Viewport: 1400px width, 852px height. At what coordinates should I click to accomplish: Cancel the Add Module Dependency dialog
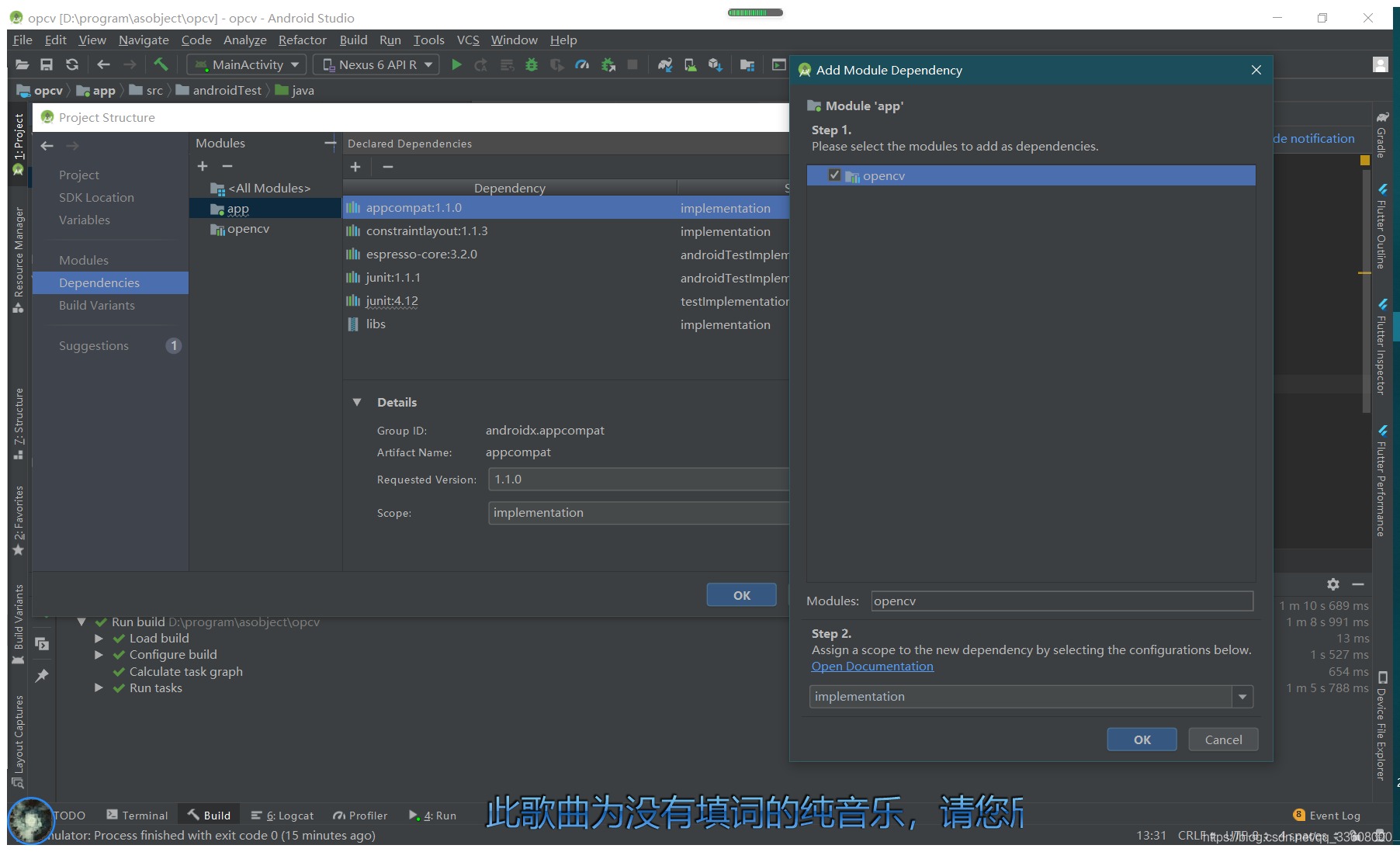1223,740
